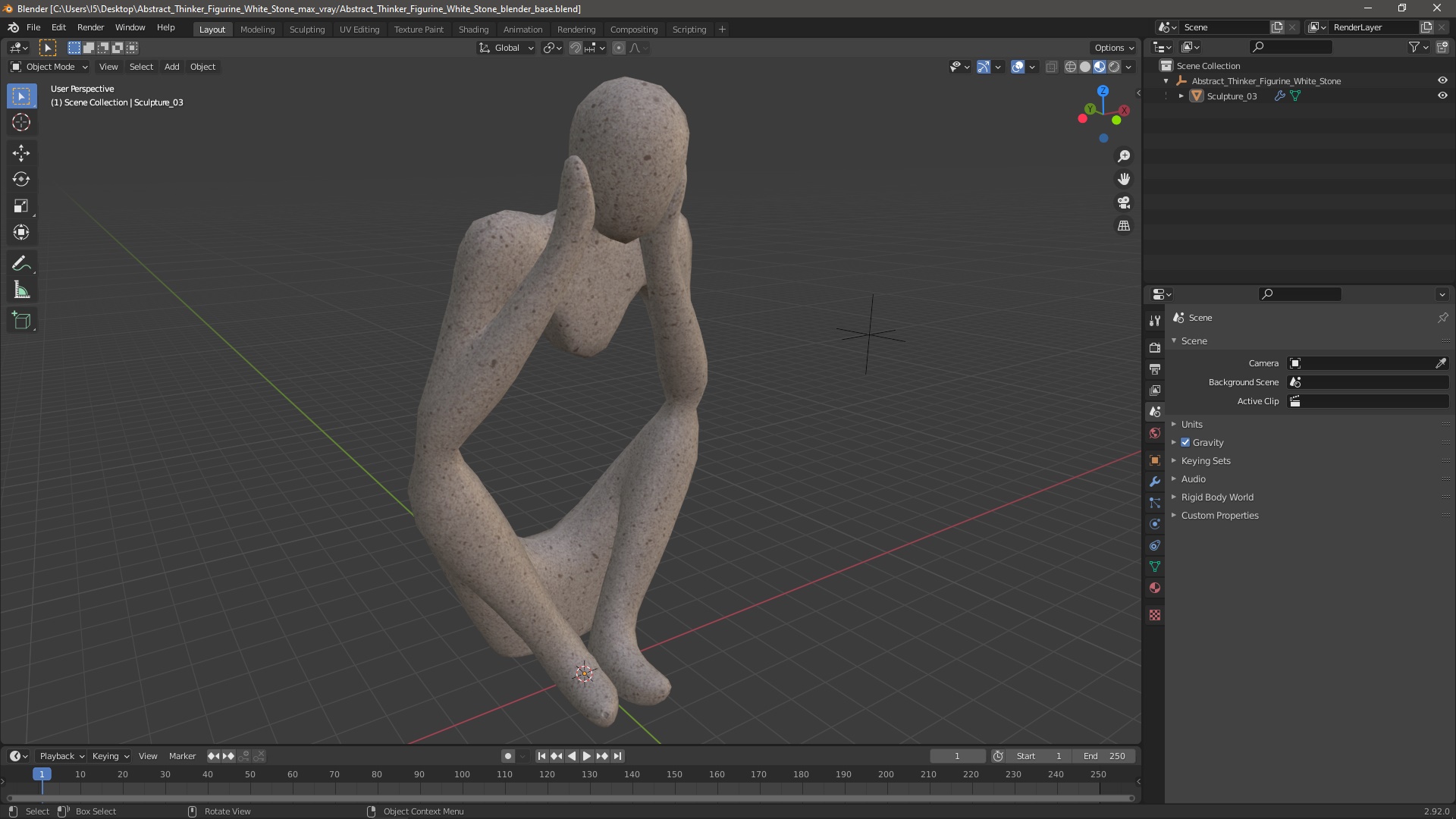Toggle the camera view icon

1124,202
